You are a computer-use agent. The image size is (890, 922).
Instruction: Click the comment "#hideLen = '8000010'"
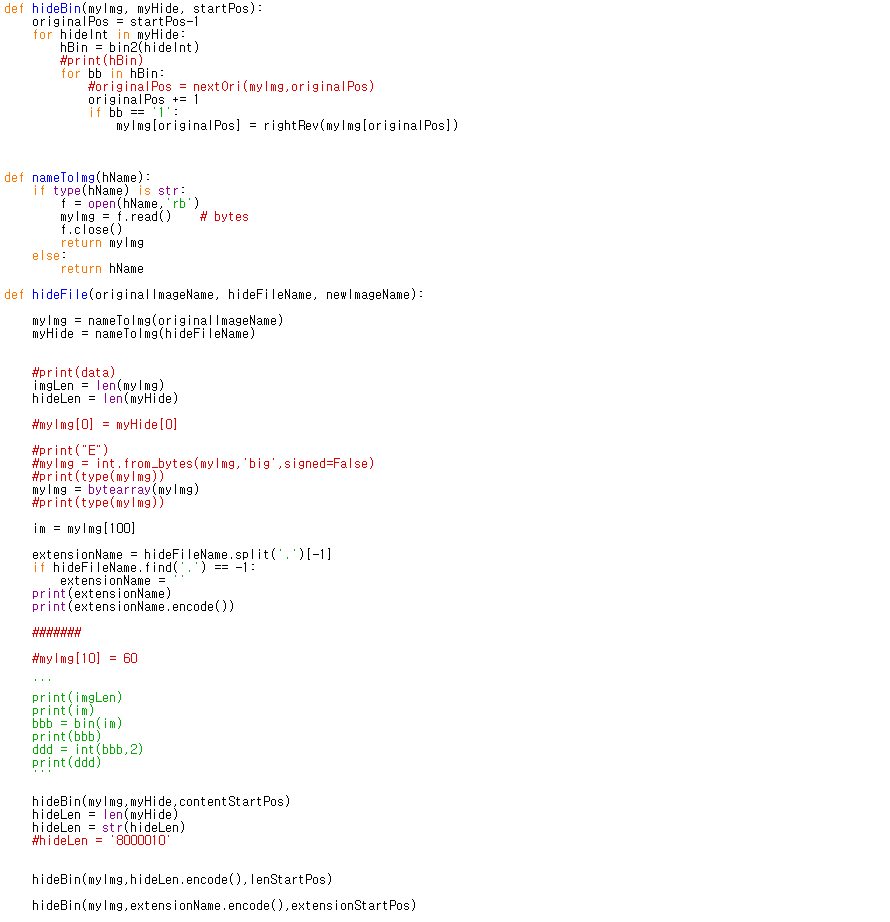[102, 840]
